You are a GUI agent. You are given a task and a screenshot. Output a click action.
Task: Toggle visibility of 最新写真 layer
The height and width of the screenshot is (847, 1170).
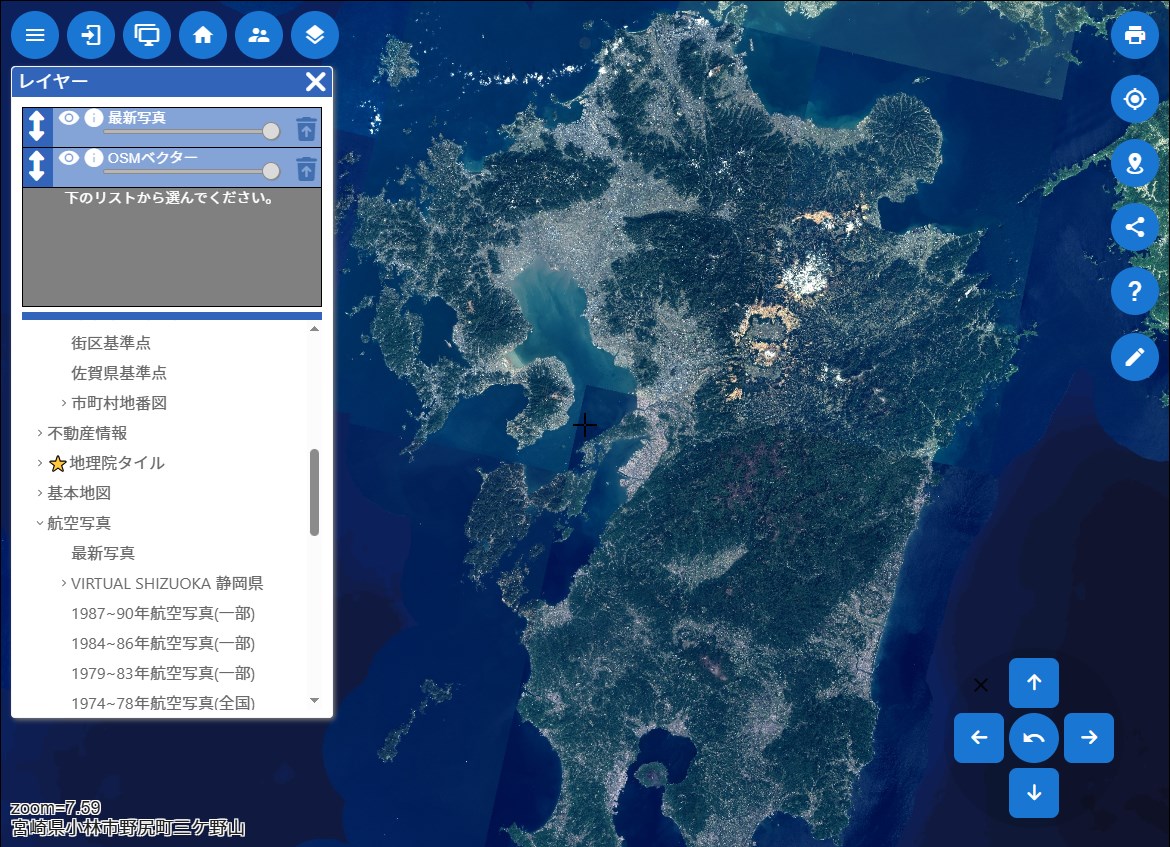coord(69,118)
